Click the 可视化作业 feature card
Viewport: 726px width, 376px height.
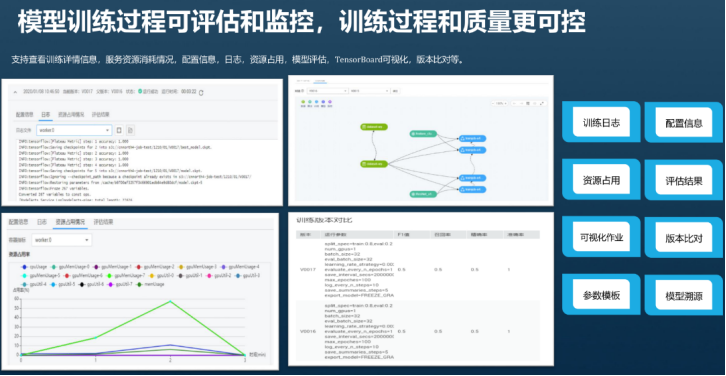(601, 238)
